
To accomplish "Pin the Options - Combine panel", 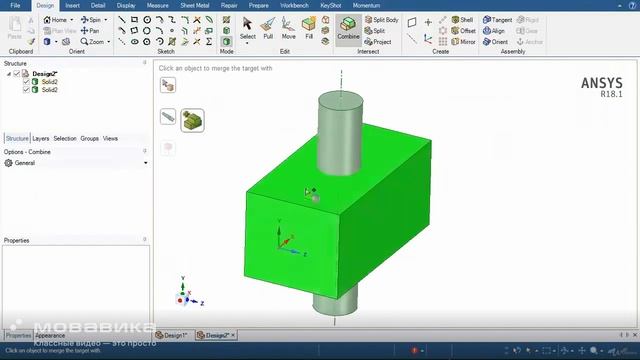I will click(144, 151).
